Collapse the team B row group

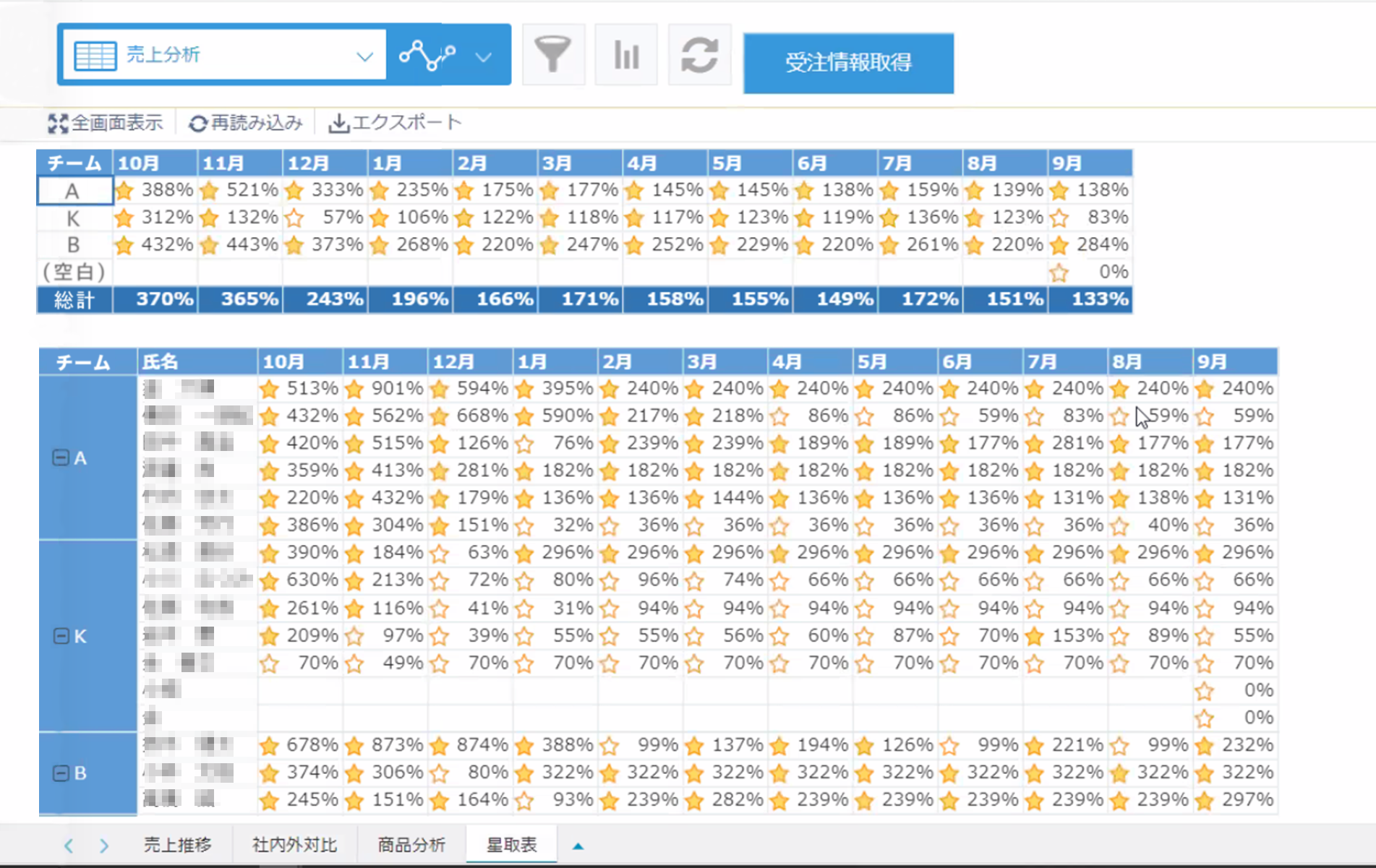coord(61,773)
